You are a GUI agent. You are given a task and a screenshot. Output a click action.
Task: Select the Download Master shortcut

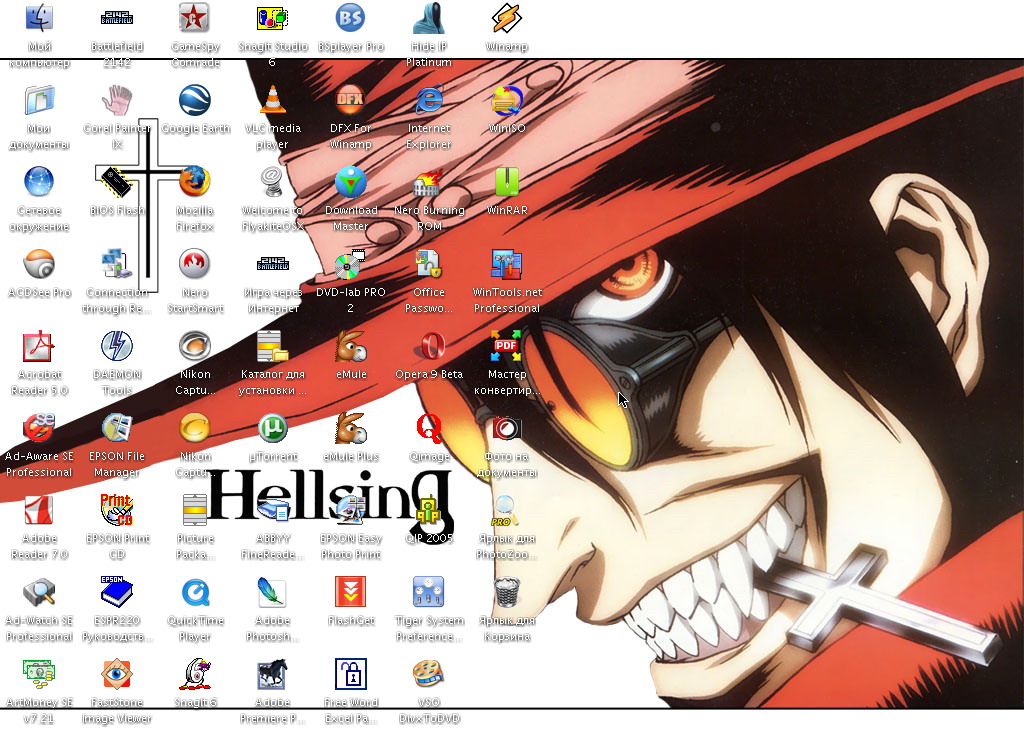pos(351,182)
